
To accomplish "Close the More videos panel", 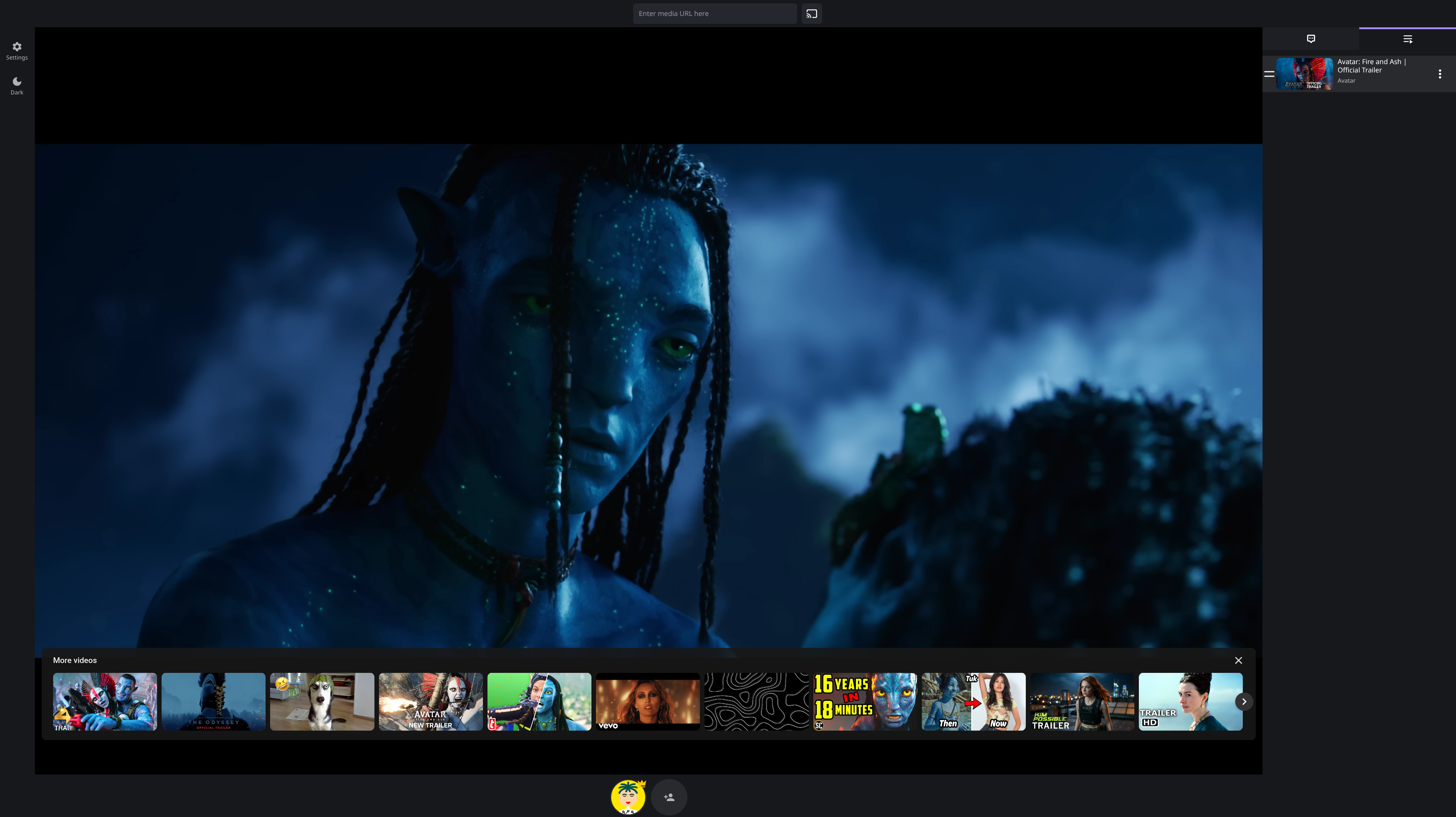I will pos(1238,660).
